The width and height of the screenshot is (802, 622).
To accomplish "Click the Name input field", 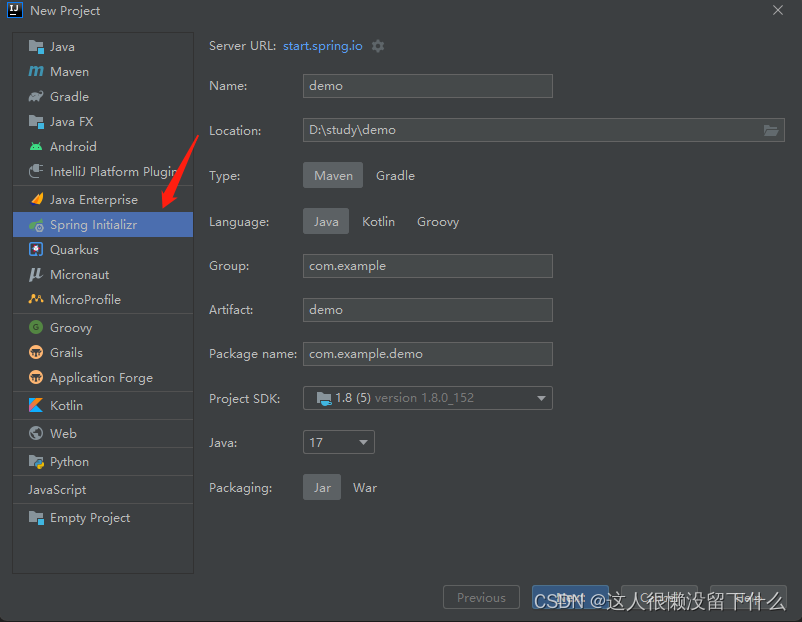I will pos(428,86).
